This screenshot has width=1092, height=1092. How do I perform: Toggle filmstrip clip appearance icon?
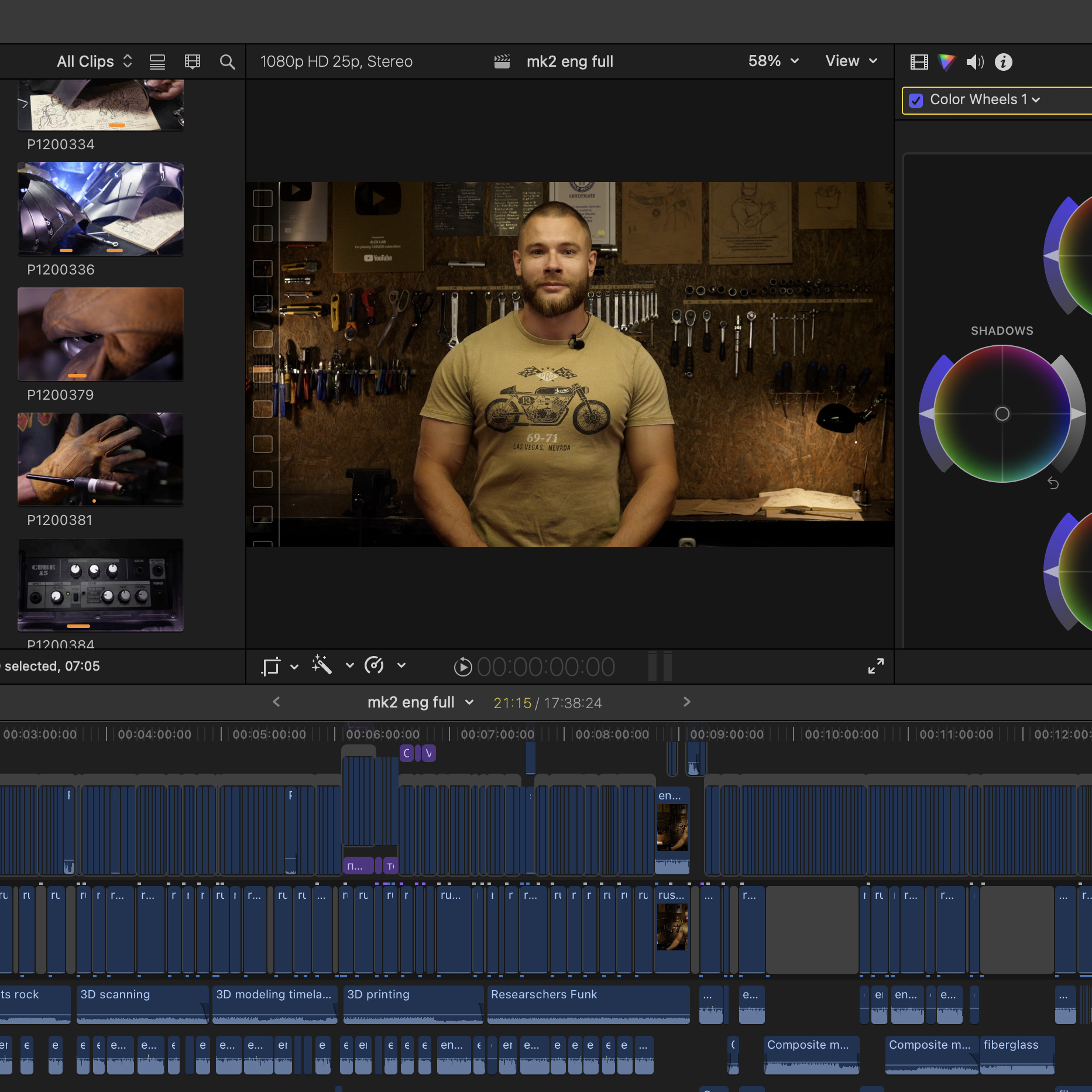pos(193,62)
